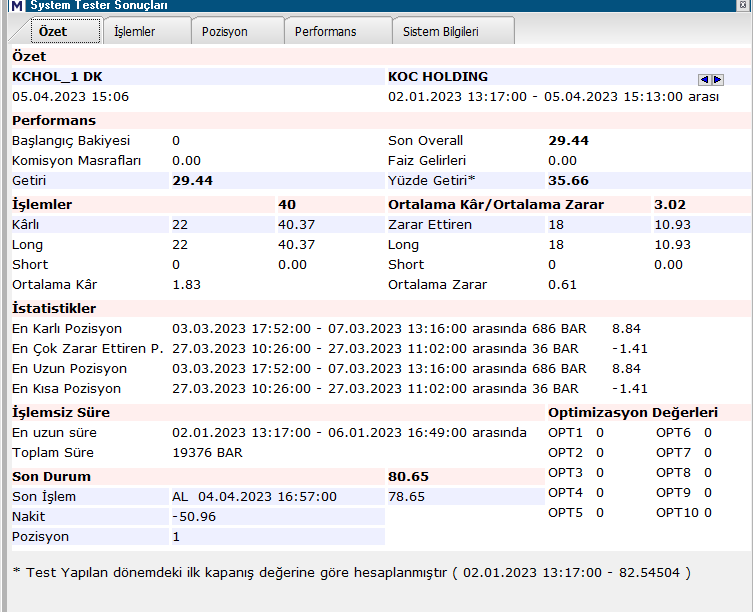
Task: Click the En Karlı Pozisyon label
Action: click(67, 329)
